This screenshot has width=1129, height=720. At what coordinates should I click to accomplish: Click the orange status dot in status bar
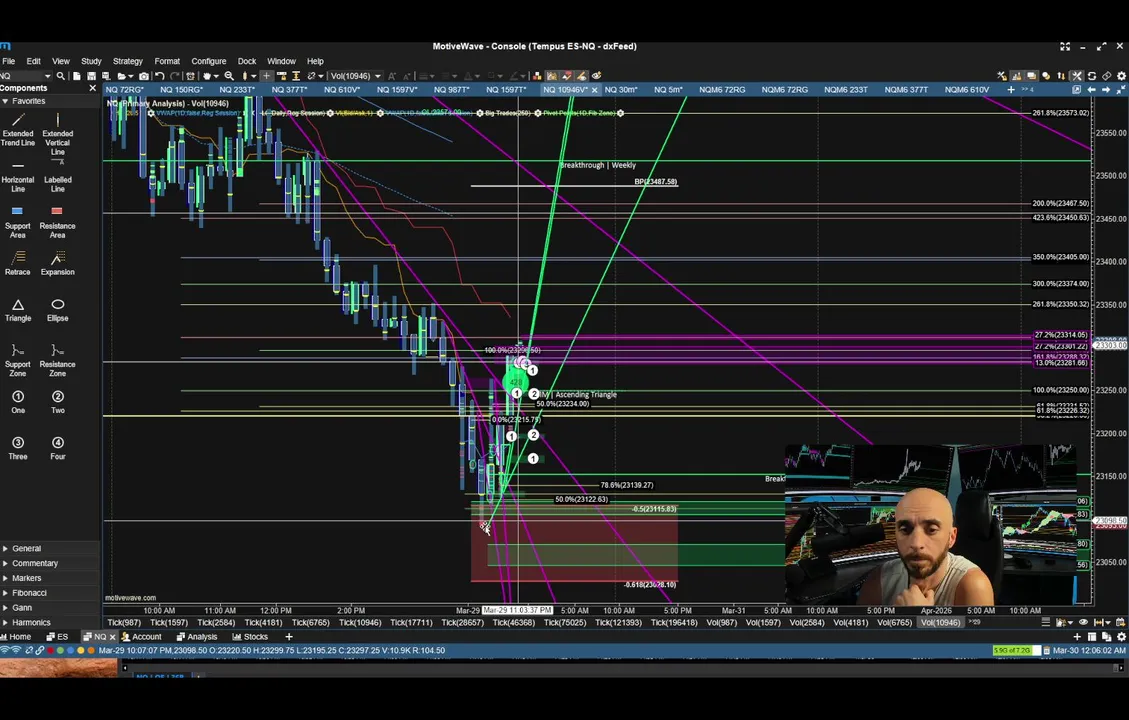click(91, 650)
